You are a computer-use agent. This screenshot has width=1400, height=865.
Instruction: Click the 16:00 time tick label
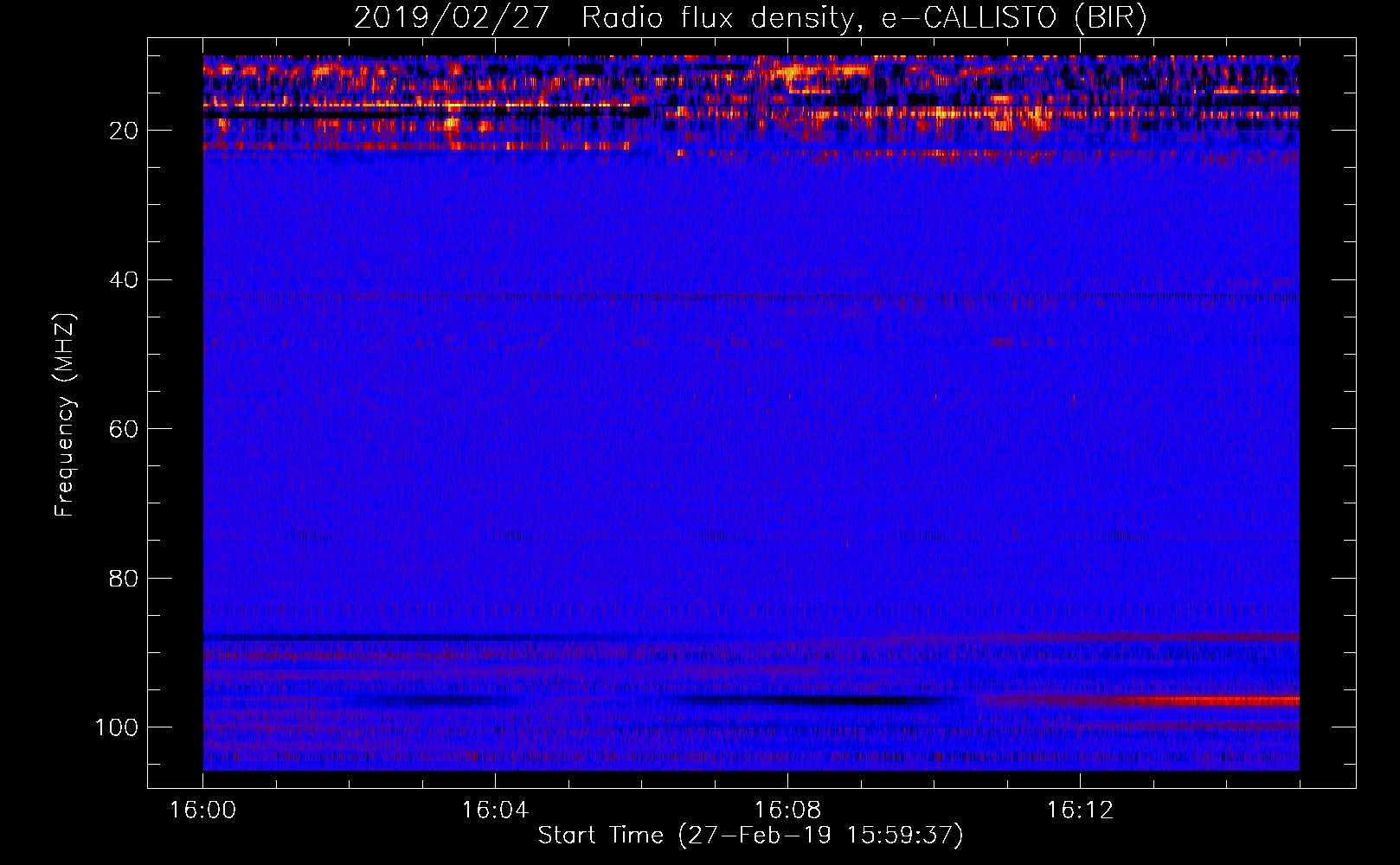point(202,811)
